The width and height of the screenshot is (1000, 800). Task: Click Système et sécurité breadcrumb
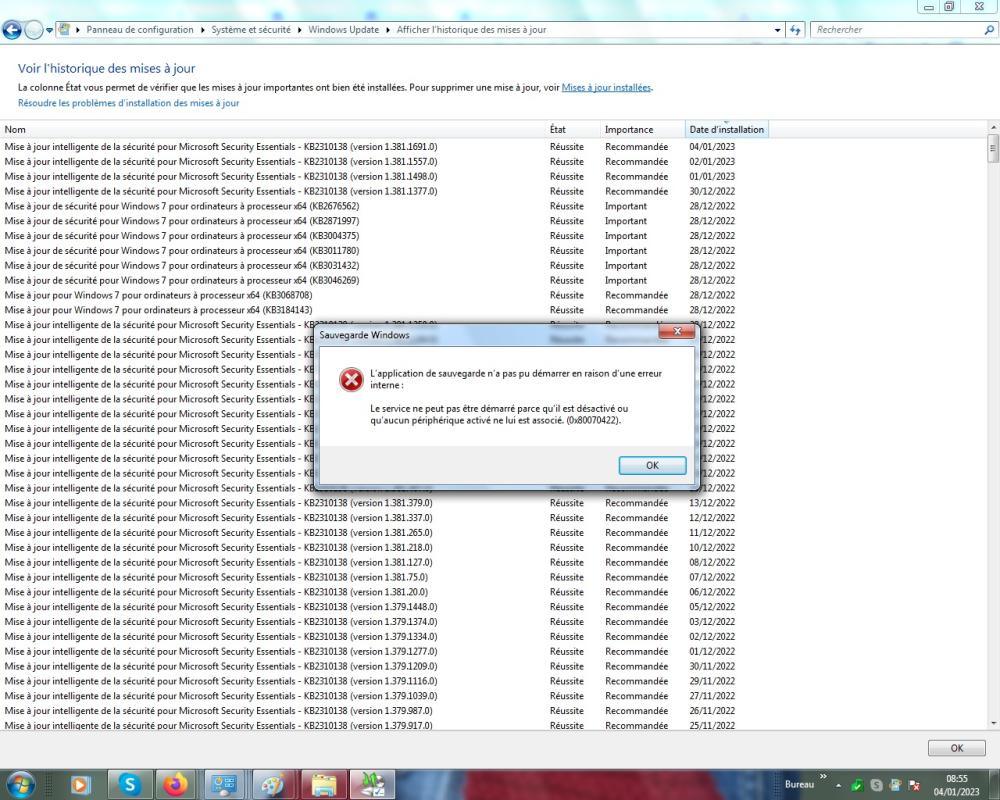tap(251, 29)
